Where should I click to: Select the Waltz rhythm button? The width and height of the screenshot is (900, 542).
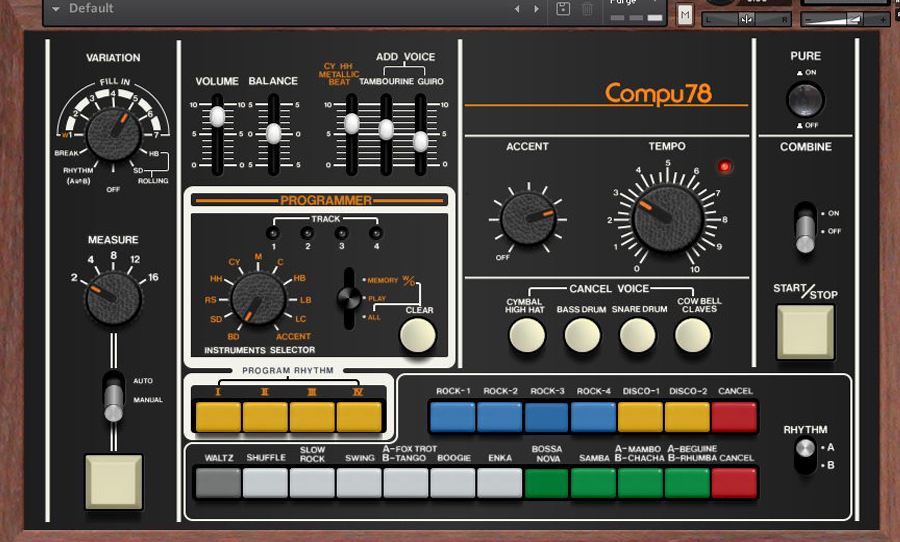(x=219, y=482)
